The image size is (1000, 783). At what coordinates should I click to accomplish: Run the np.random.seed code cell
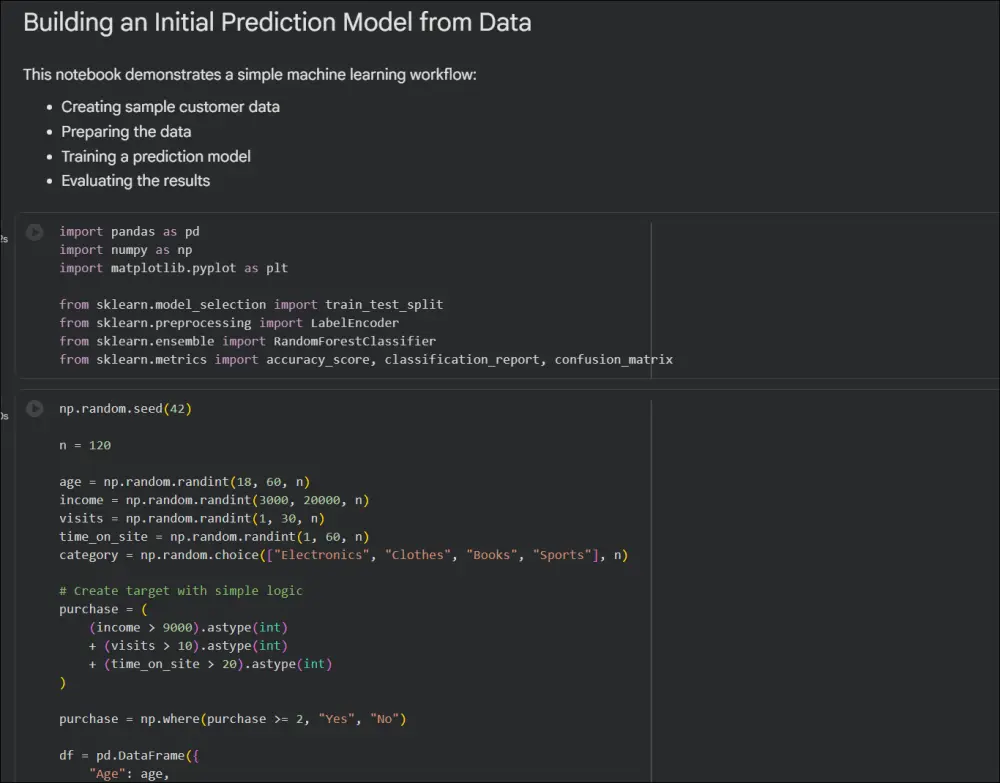click(34, 409)
